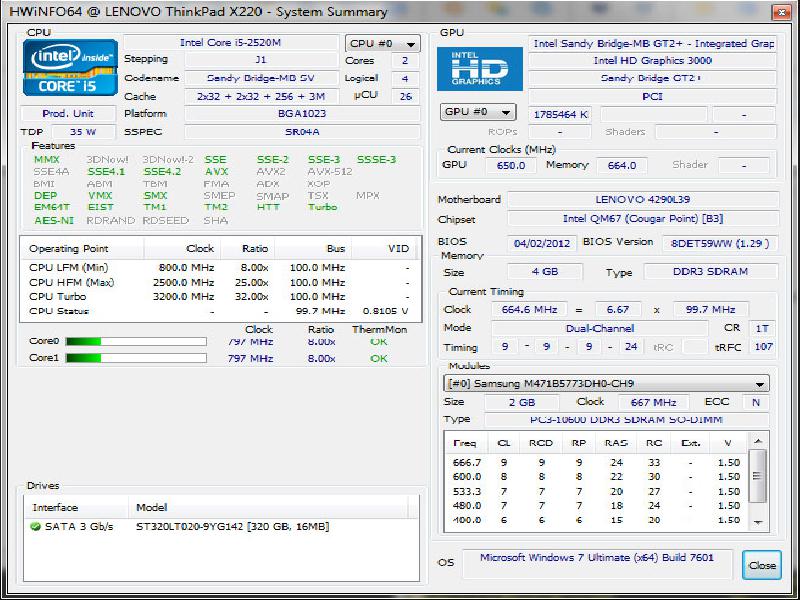Screen dimensions: 800x600
Task: Click the DDR3 SDRAM memory type field
Action: (711, 272)
